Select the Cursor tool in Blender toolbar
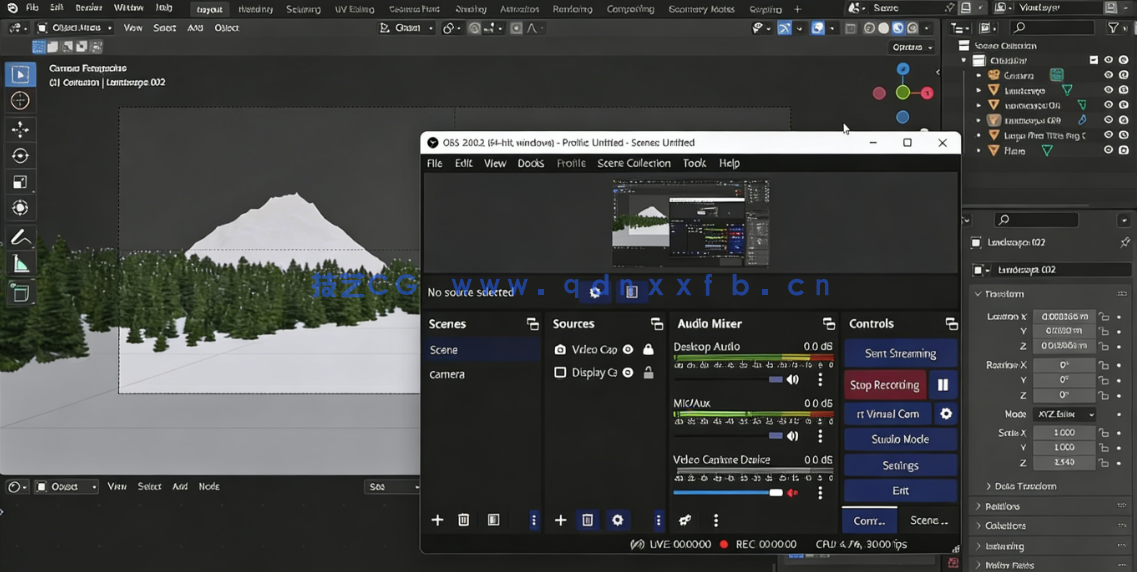The image size is (1137, 572). (x=20, y=101)
